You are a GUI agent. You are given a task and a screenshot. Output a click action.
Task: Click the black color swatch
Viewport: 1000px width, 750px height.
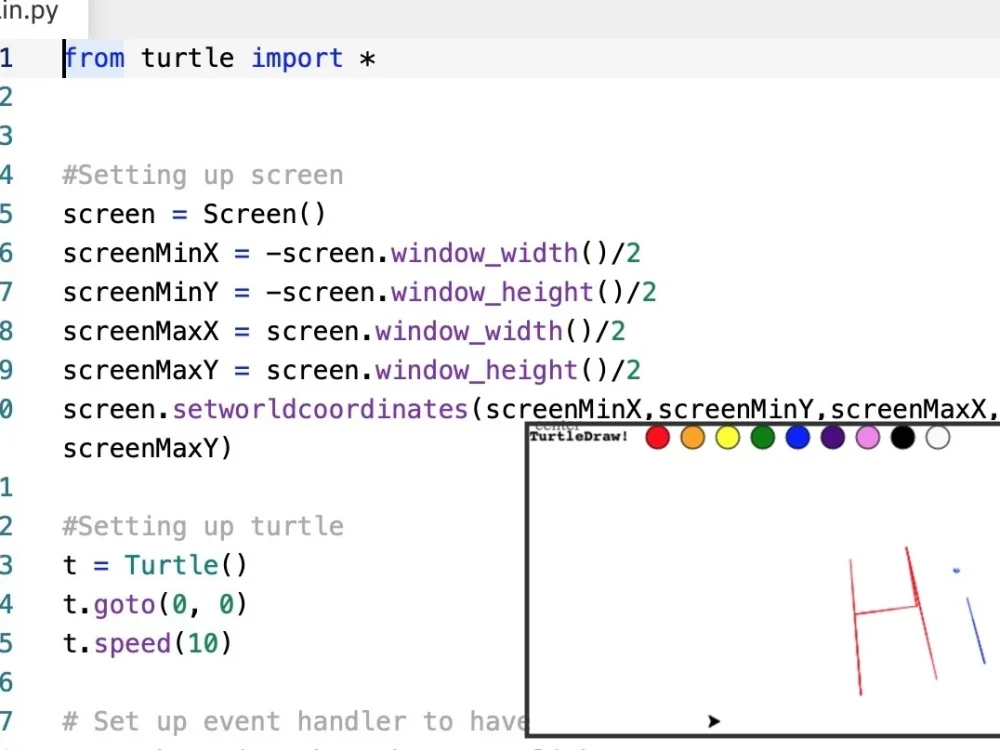tap(902, 437)
